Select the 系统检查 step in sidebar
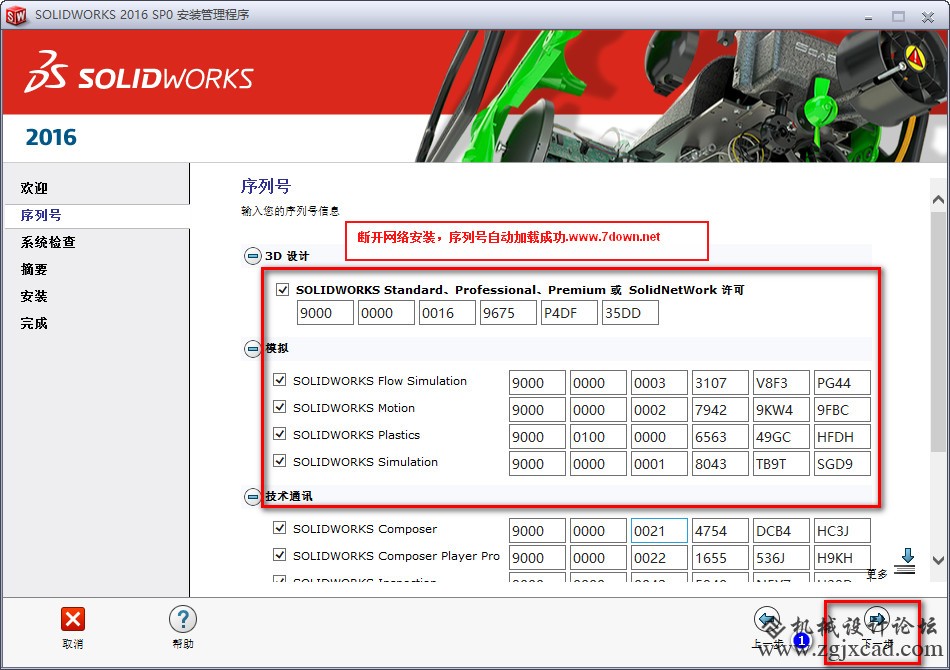This screenshot has width=950, height=670. (x=48, y=242)
